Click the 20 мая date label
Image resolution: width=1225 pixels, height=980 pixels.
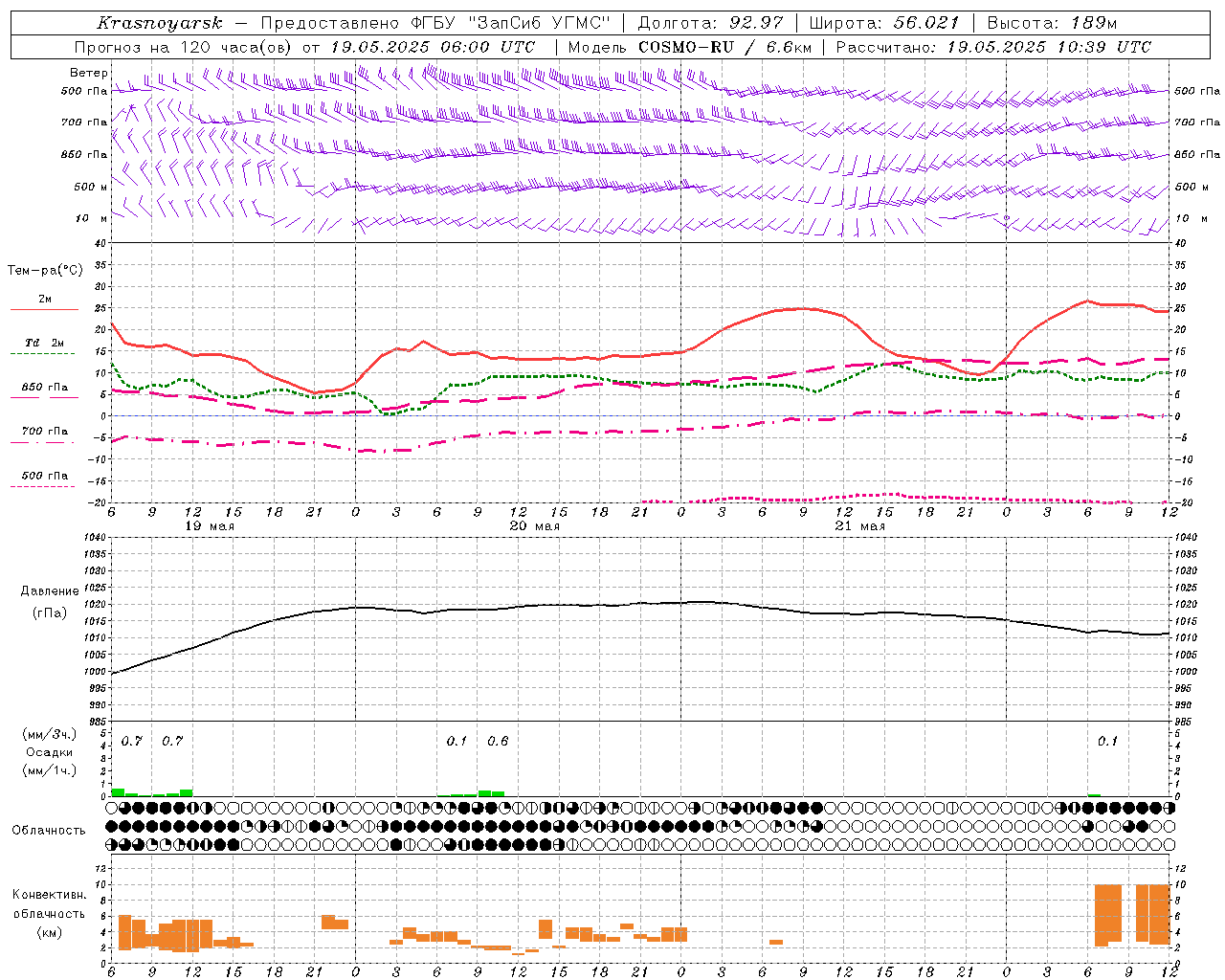(x=535, y=526)
